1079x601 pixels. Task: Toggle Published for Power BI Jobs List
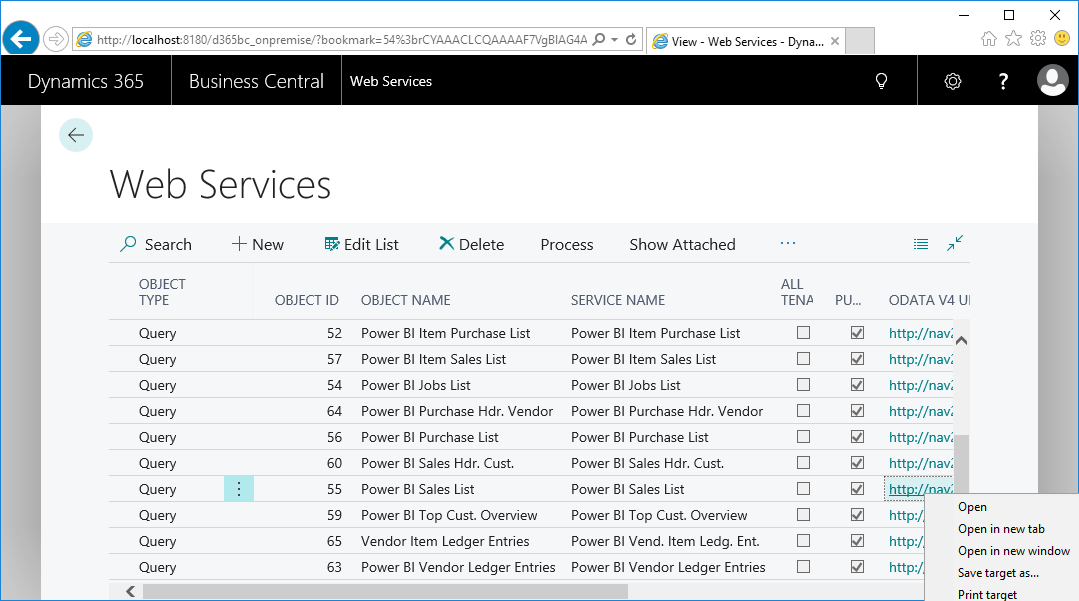pyautogui.click(x=857, y=385)
